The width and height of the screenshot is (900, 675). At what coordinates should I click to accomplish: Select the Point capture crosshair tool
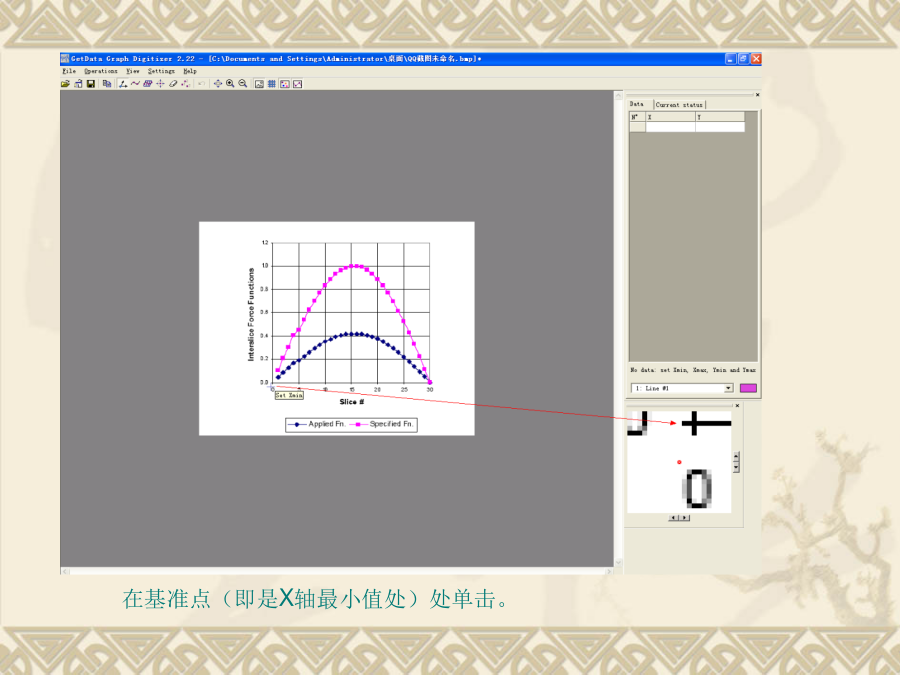coord(160,84)
